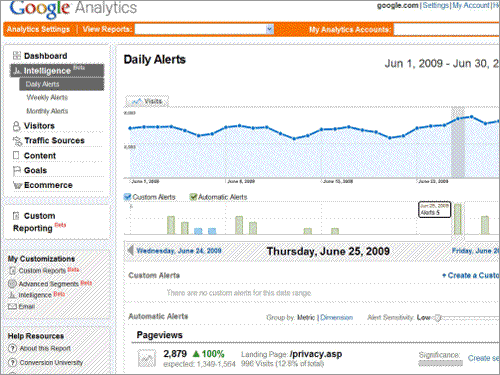
Task: Open Weekly Alerts report
Action: coord(47,97)
